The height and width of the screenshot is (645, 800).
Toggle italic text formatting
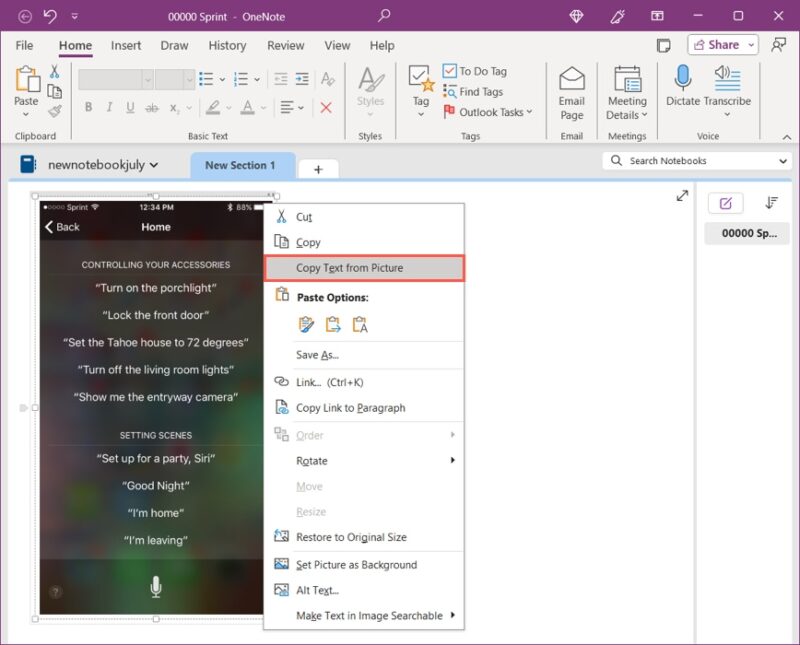pos(108,106)
